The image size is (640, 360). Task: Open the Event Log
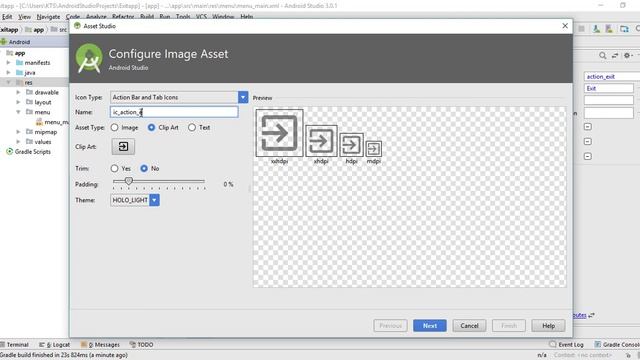point(567,344)
